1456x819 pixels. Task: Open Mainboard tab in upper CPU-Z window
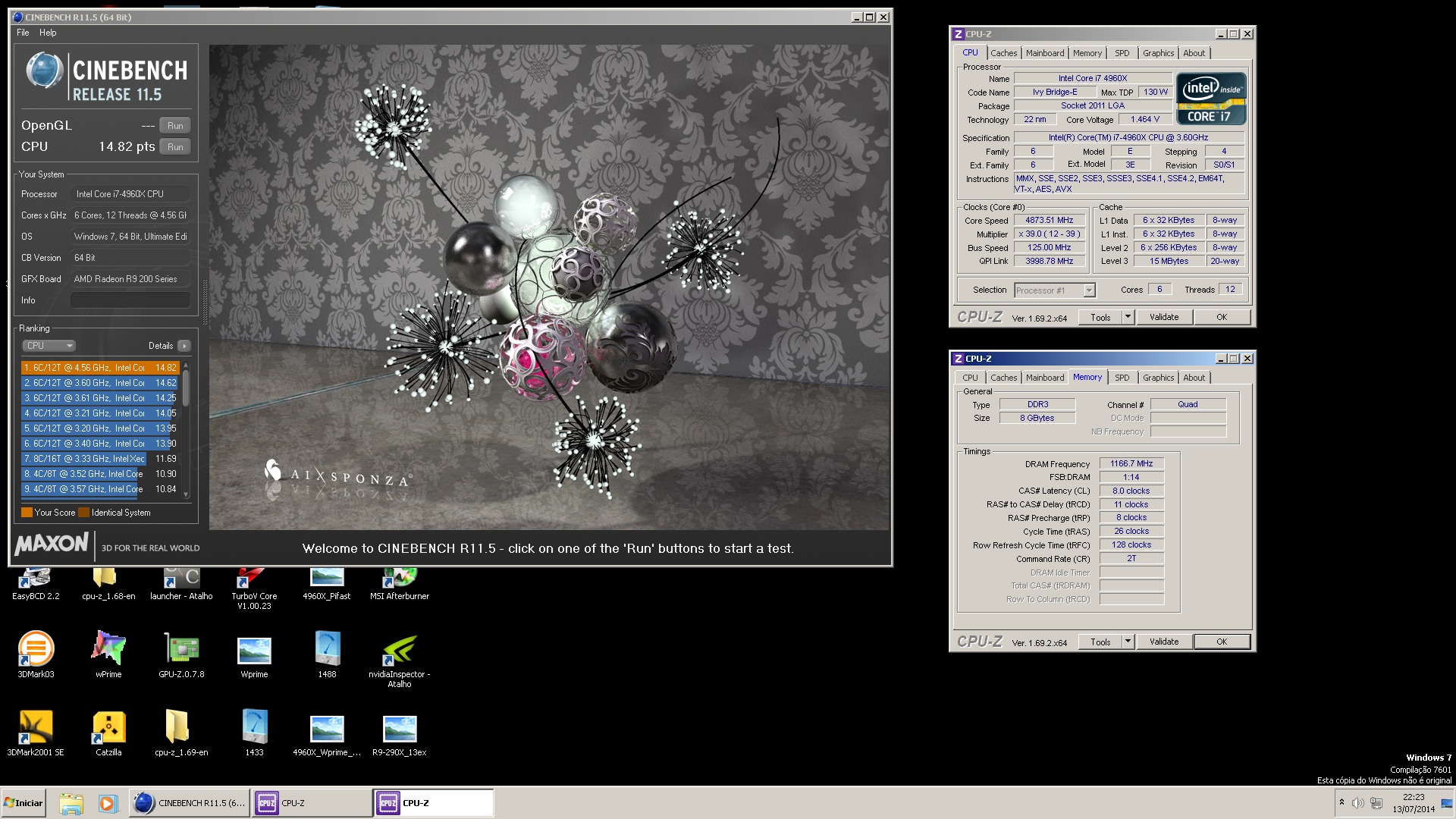(1045, 53)
